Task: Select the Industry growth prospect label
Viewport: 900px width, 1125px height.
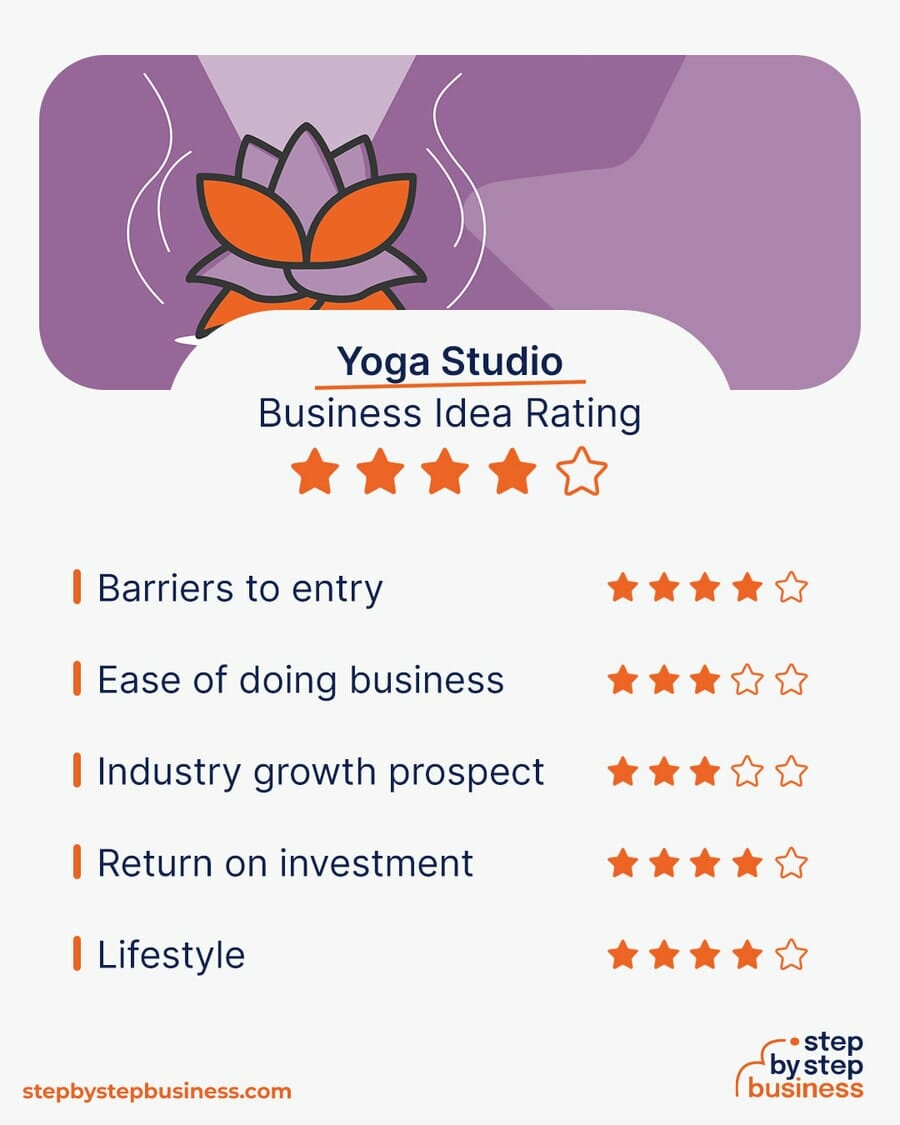Action: (321, 772)
